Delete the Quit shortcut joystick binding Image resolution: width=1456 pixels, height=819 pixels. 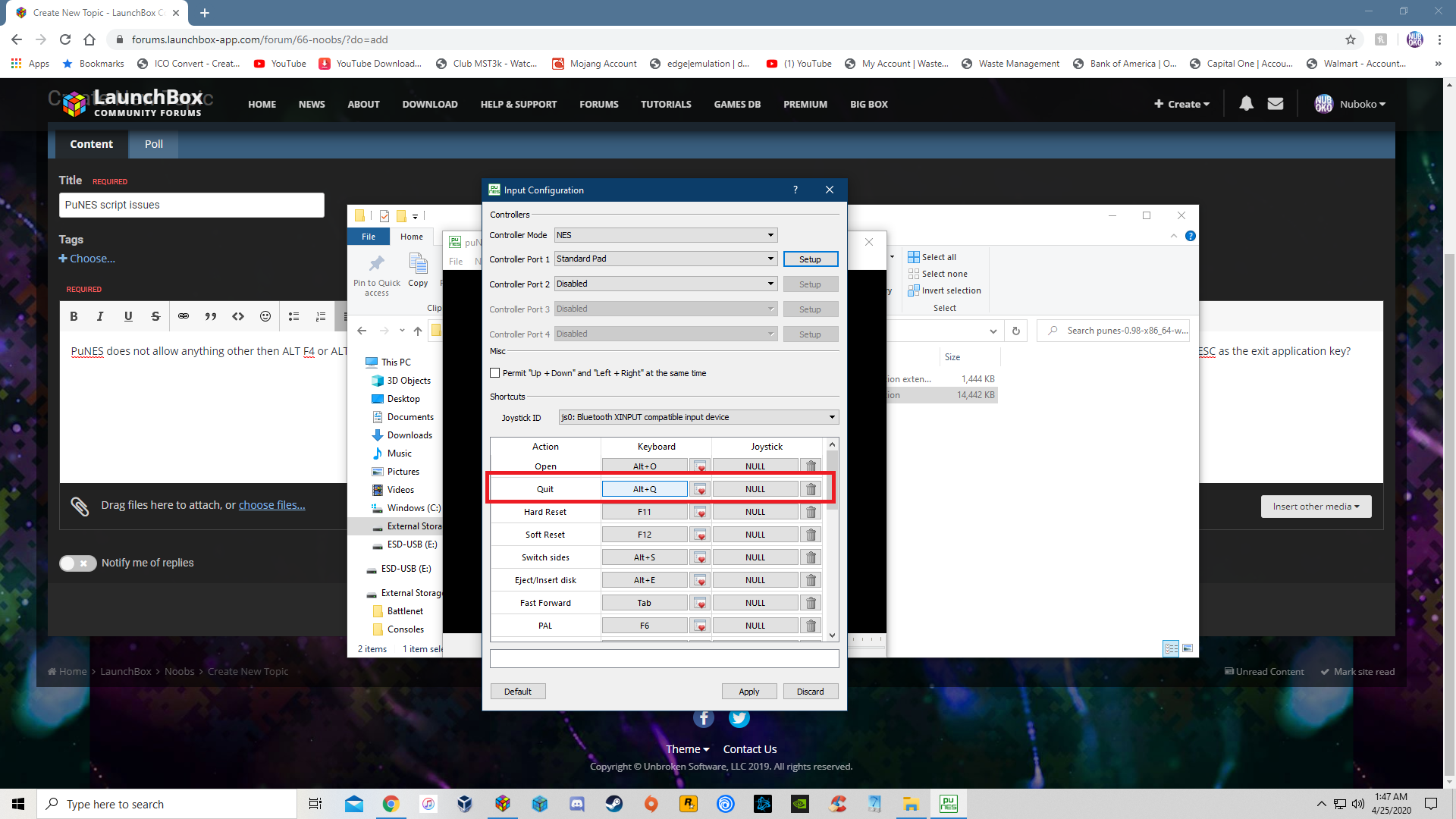coord(811,489)
